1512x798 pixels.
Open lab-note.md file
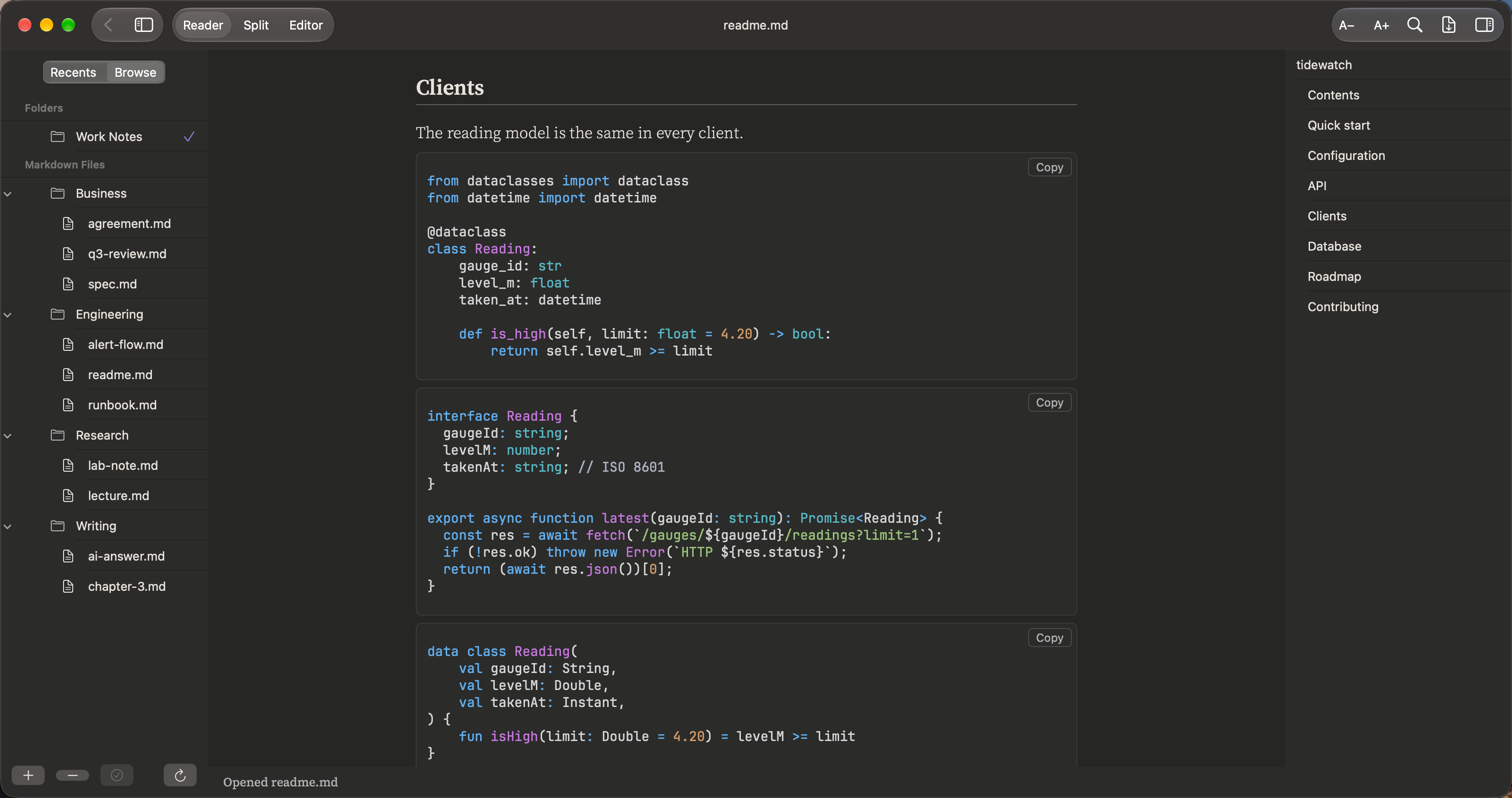123,466
